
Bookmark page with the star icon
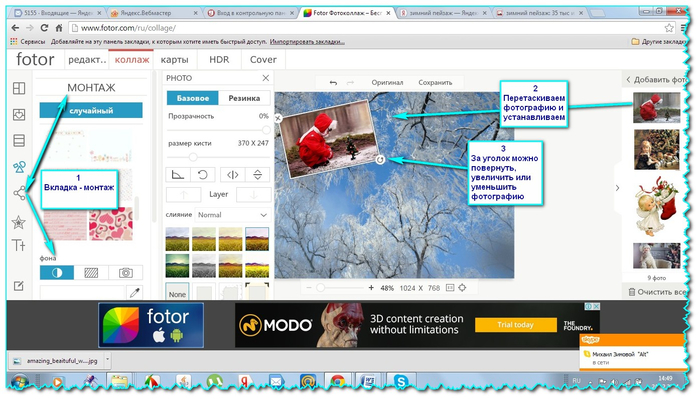(669, 28)
